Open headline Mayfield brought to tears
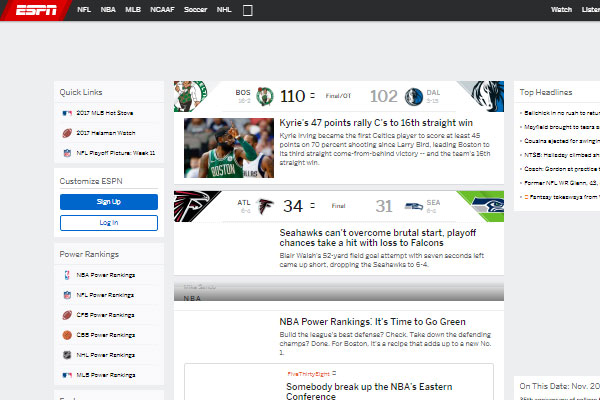 tap(562, 127)
